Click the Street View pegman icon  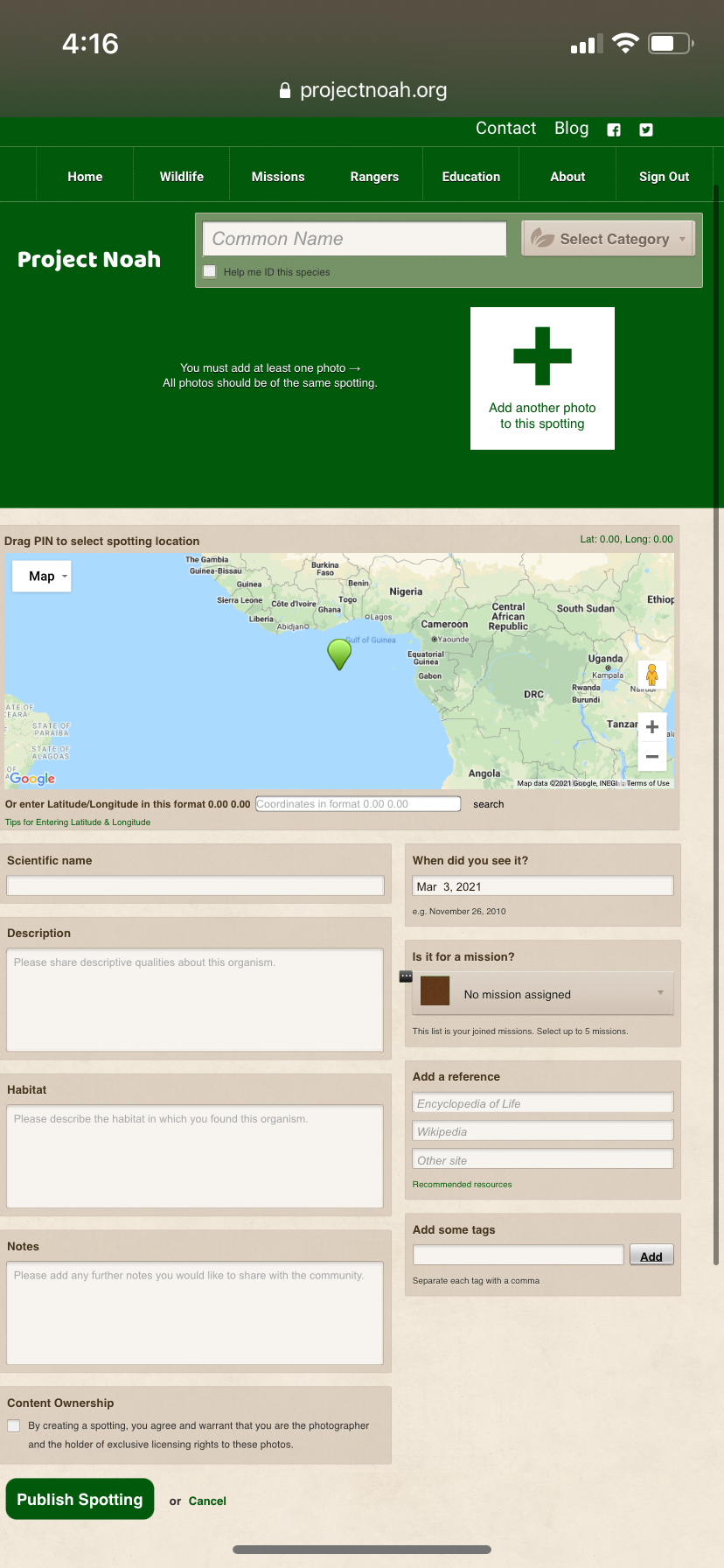(x=651, y=675)
